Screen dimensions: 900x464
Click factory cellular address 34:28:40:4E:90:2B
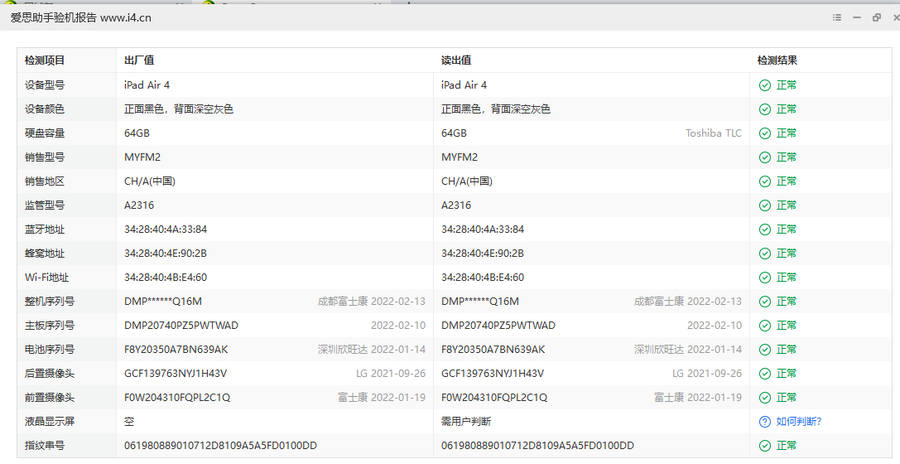point(165,253)
